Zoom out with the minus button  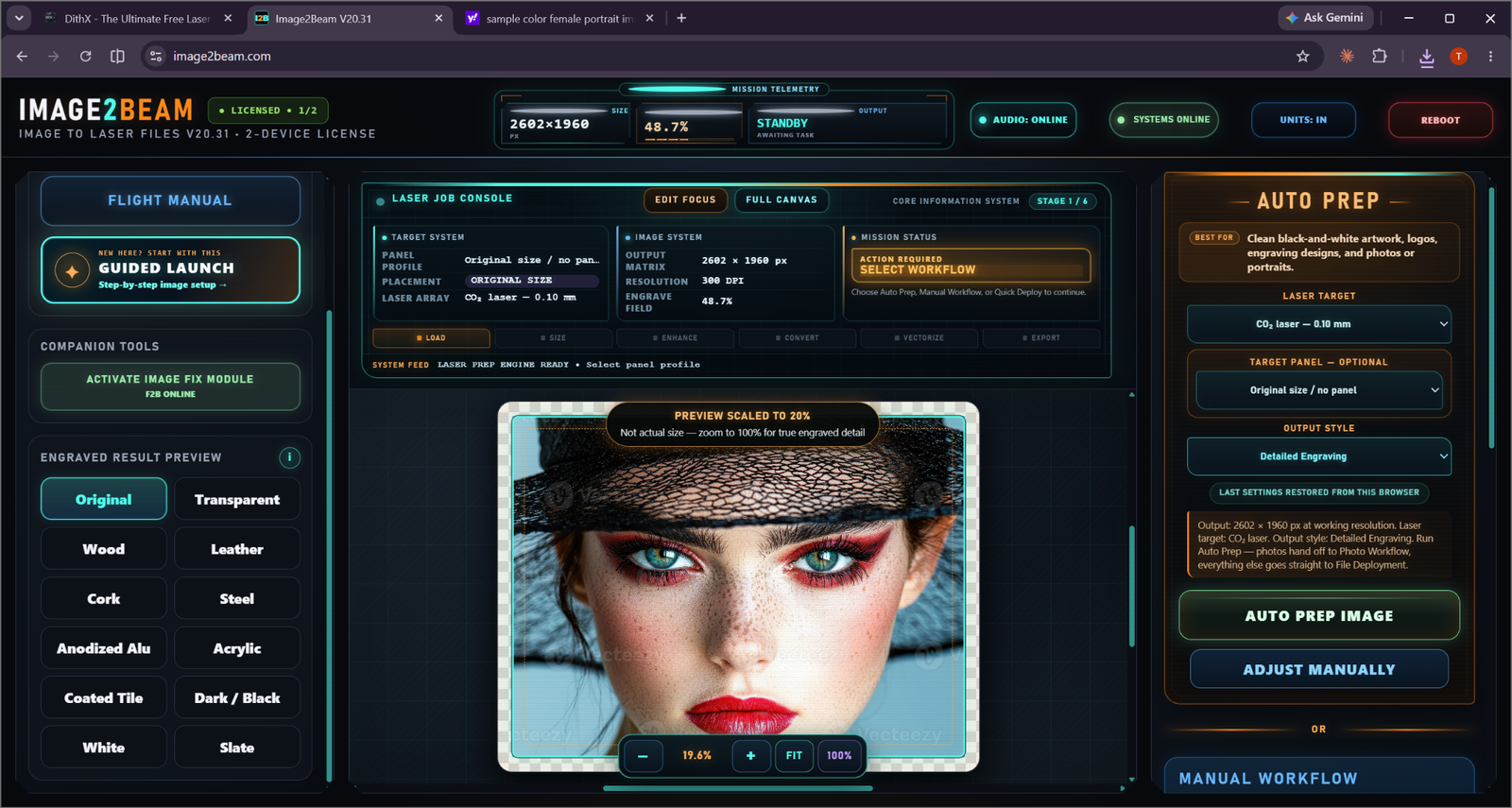point(643,755)
